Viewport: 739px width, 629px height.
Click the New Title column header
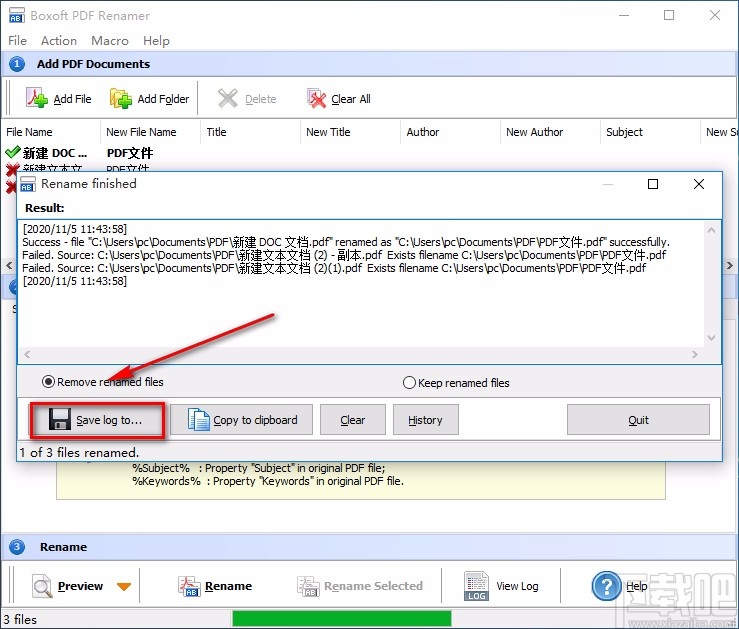[x=350, y=132]
